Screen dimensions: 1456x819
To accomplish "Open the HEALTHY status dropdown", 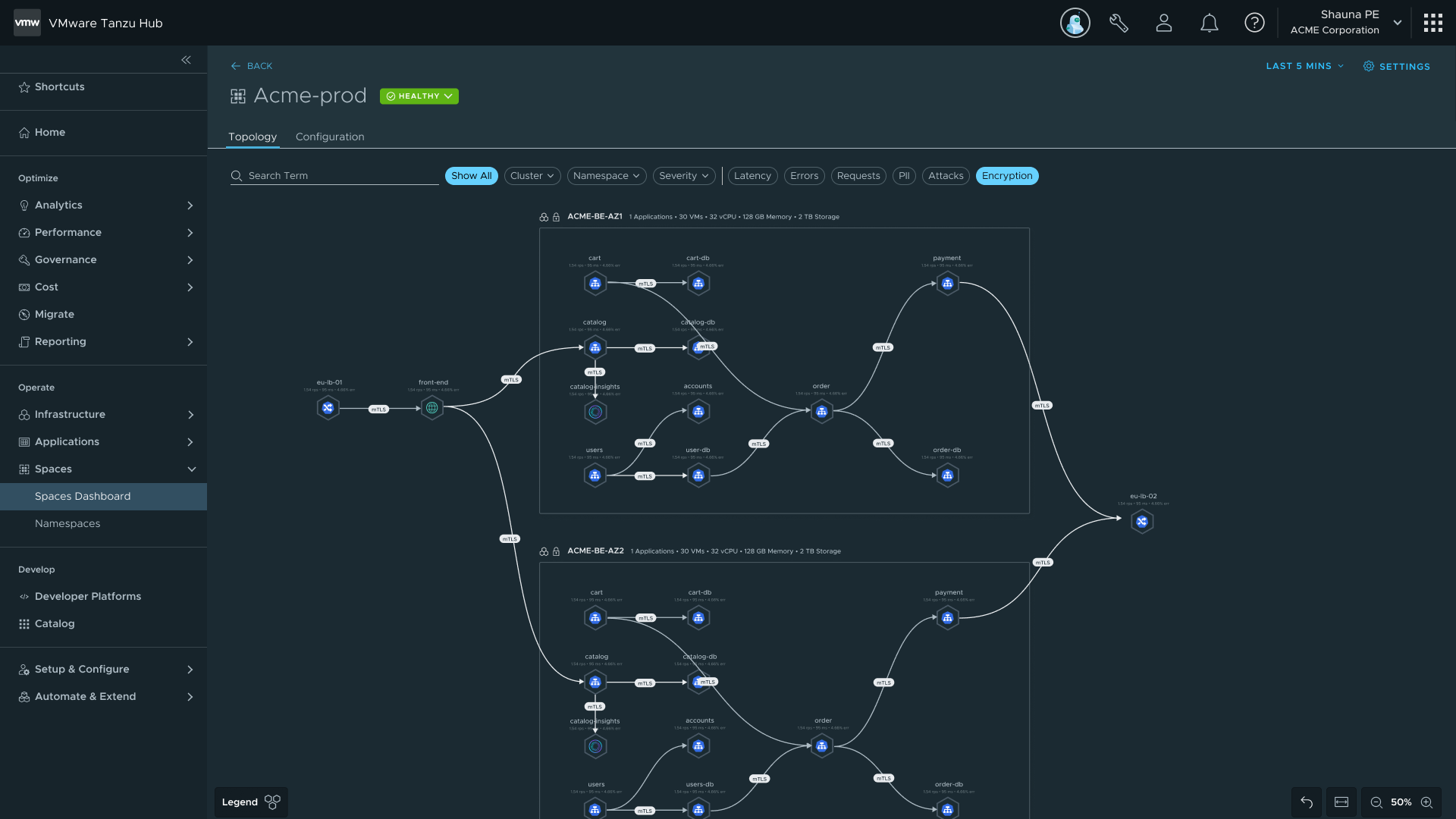I will click(419, 96).
